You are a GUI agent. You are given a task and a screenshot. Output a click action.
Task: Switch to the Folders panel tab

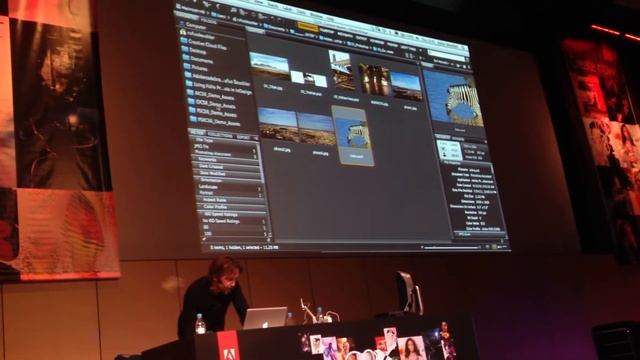(x=209, y=21)
